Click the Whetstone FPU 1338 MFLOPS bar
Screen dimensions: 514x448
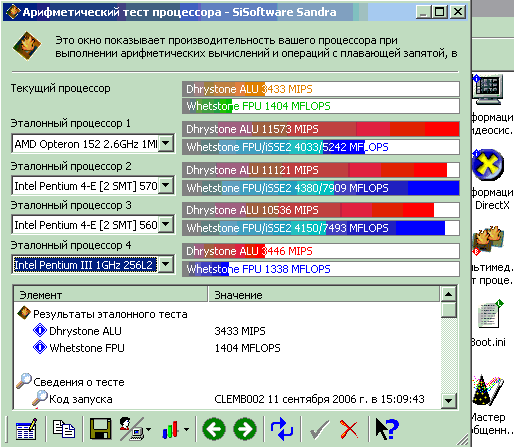(321, 269)
